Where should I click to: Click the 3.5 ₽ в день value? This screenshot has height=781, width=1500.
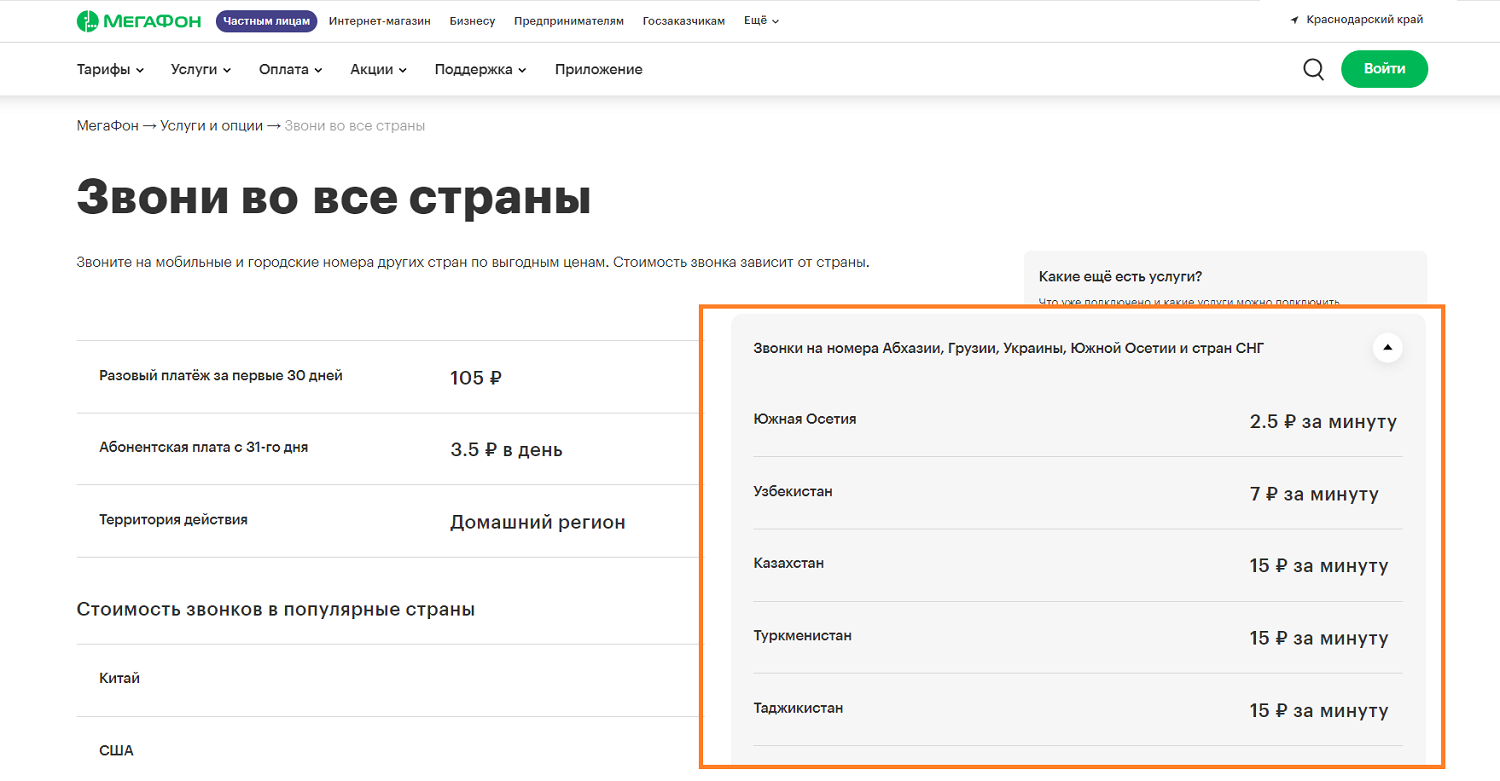(506, 450)
